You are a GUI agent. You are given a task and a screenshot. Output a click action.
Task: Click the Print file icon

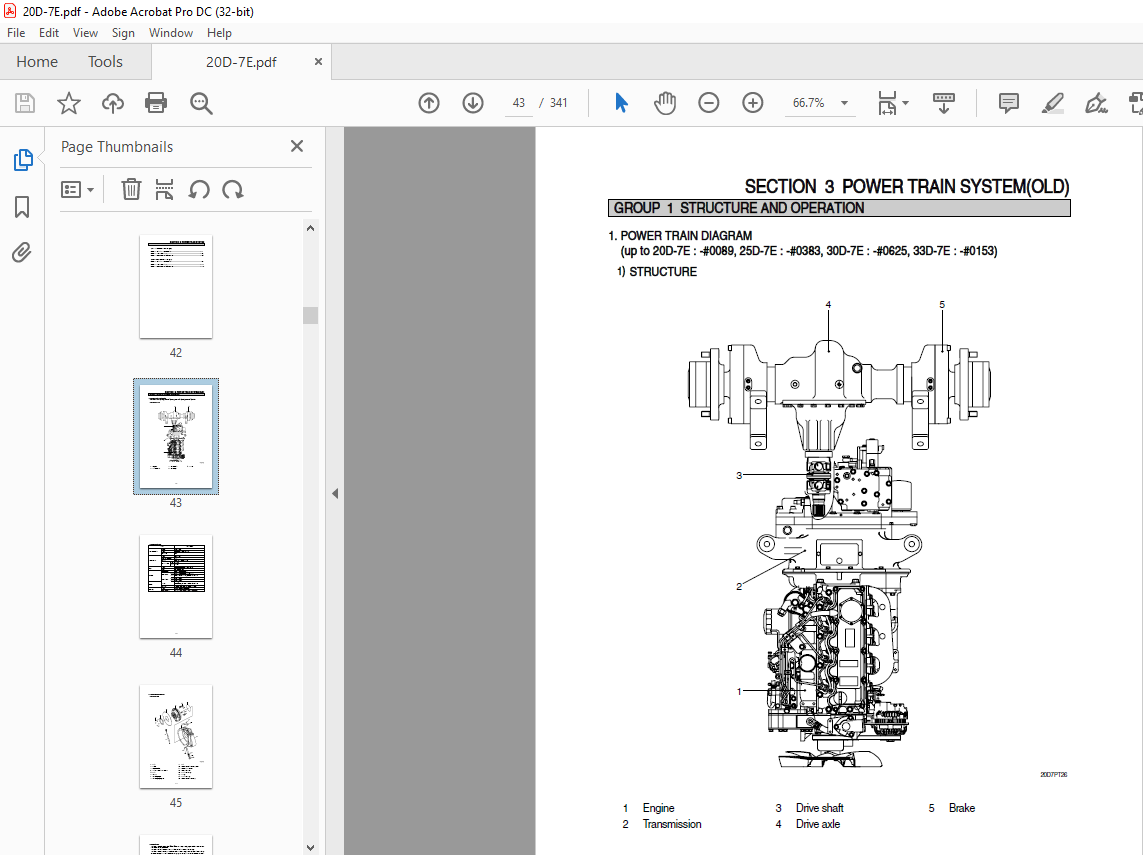coord(156,103)
